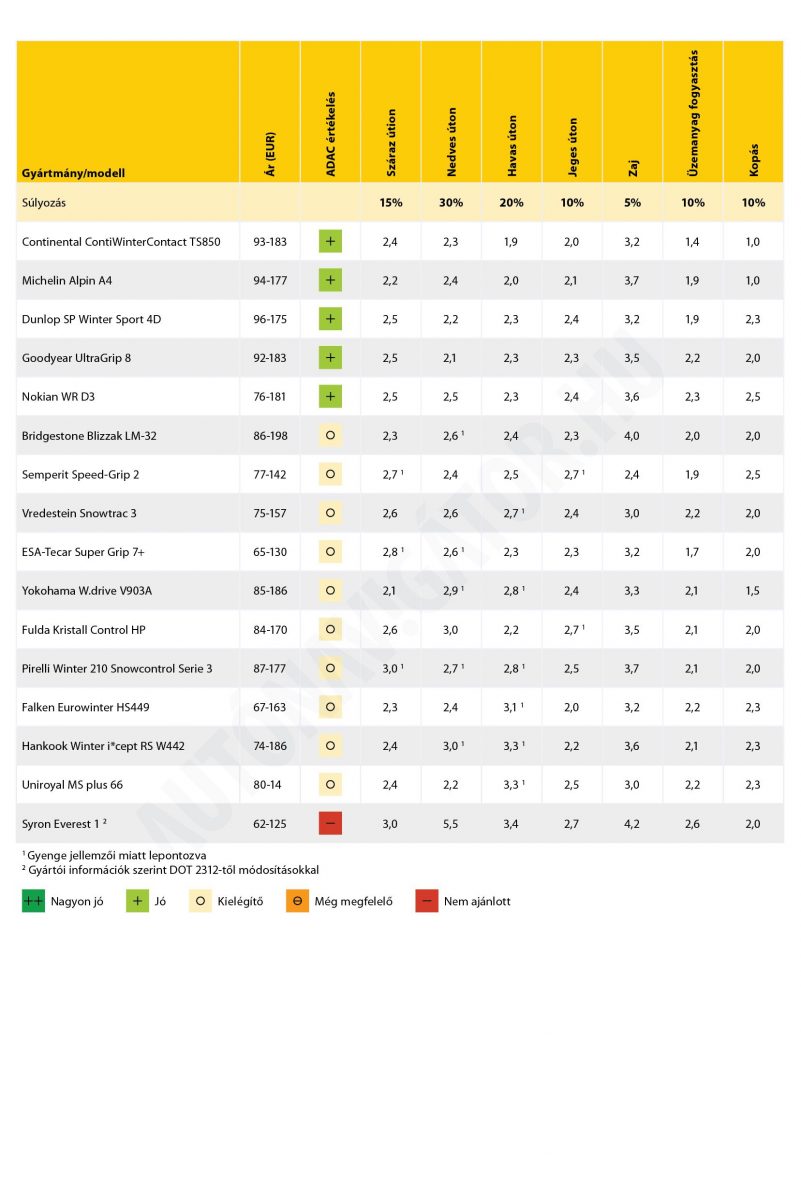Click the 'ADAC értékelés' column header
The width and height of the screenshot is (801, 1200).
(x=331, y=135)
